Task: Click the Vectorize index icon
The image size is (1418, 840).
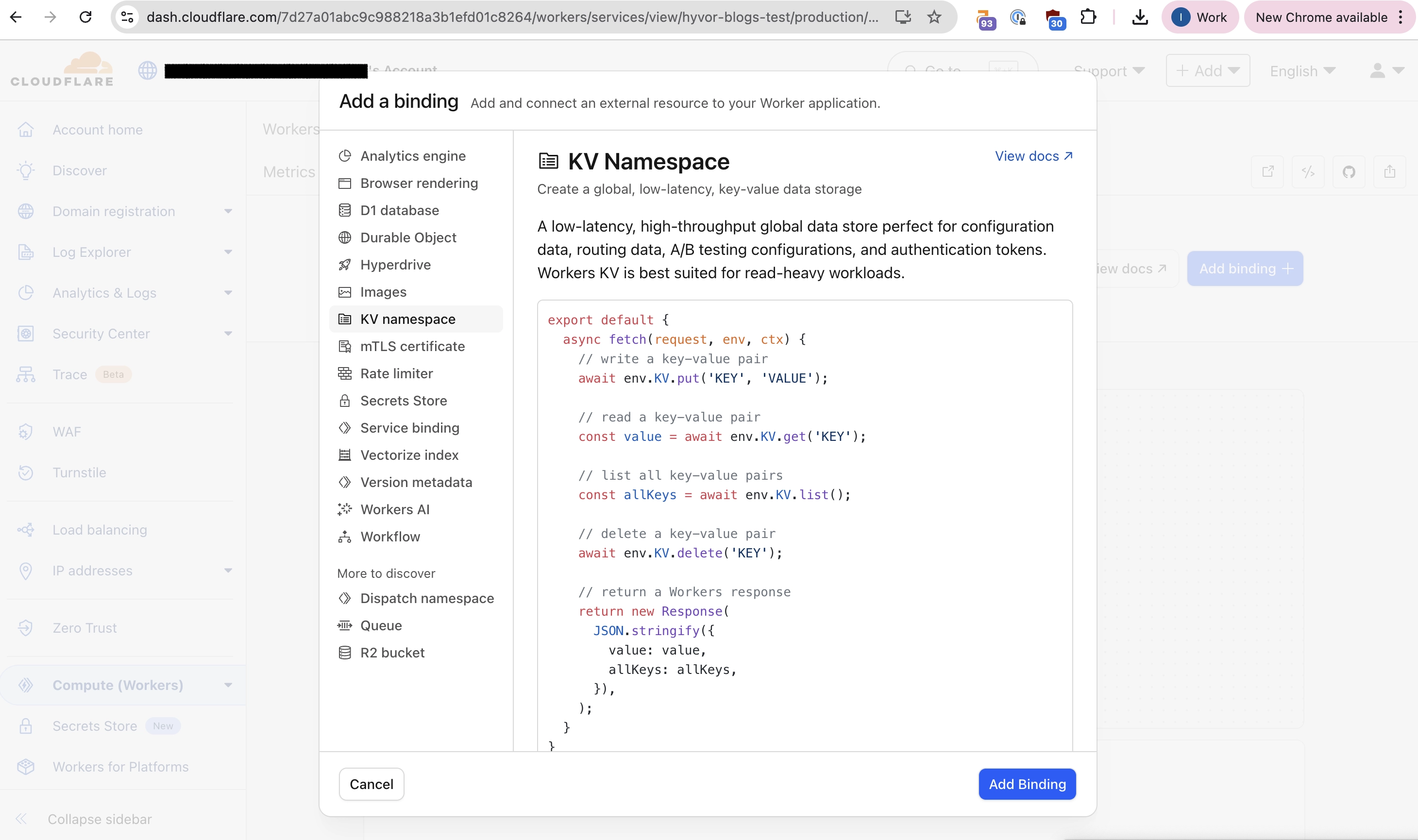Action: pyautogui.click(x=345, y=455)
